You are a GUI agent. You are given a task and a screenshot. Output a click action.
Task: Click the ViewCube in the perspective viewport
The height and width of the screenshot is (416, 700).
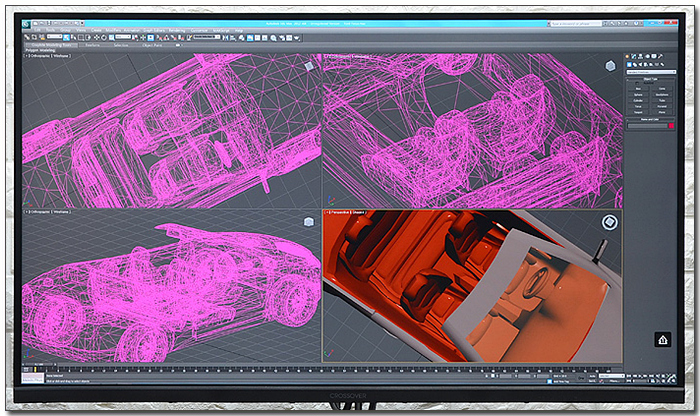click(x=609, y=223)
